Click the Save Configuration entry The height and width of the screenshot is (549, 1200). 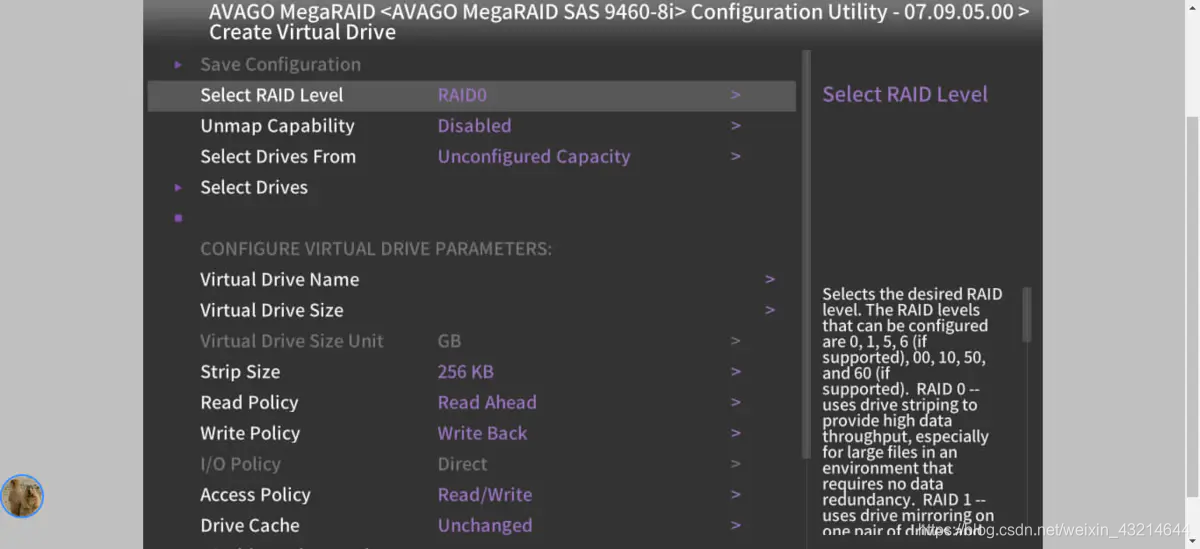(280, 64)
